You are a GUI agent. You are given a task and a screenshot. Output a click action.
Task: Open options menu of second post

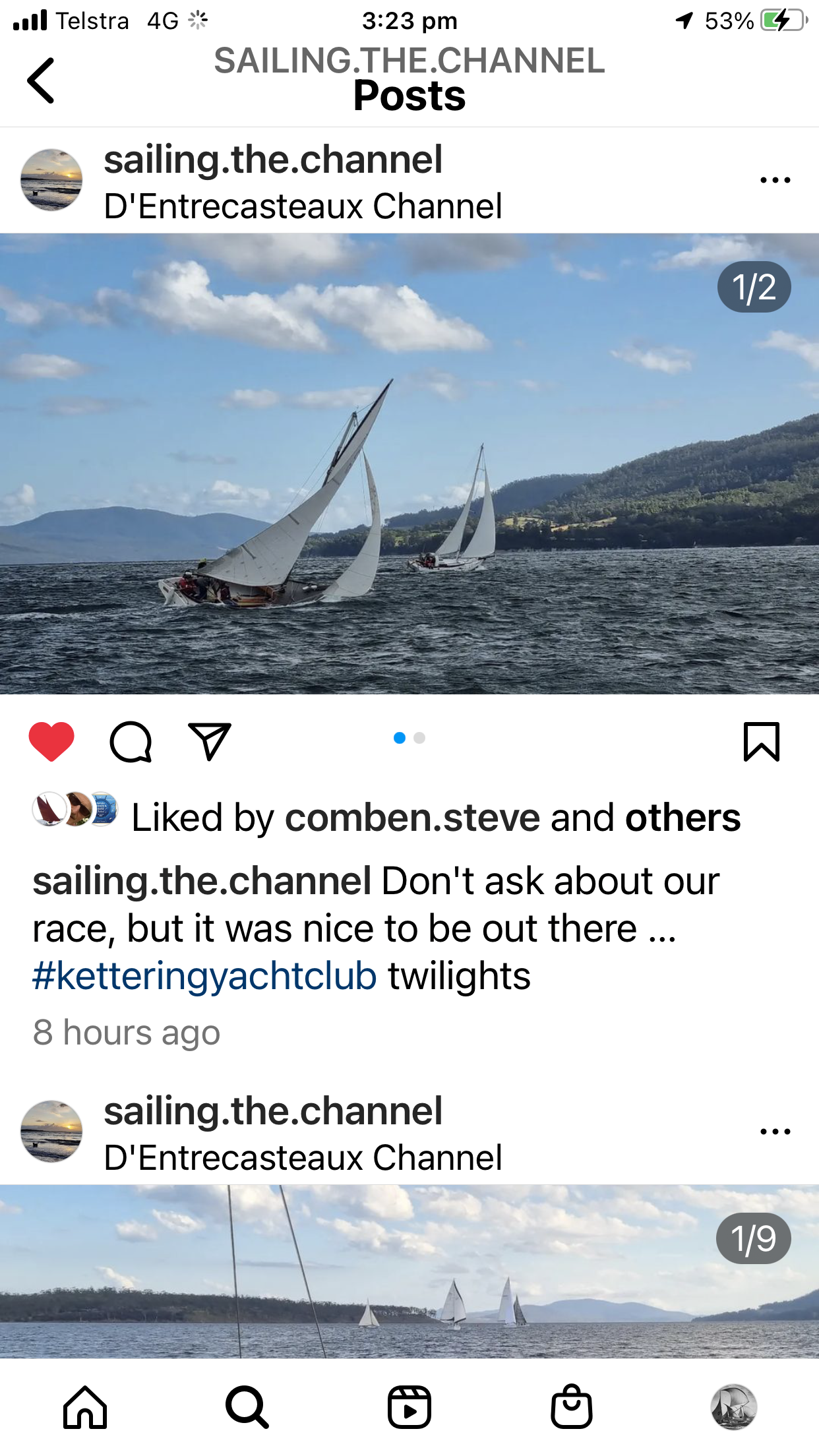coord(775,1131)
